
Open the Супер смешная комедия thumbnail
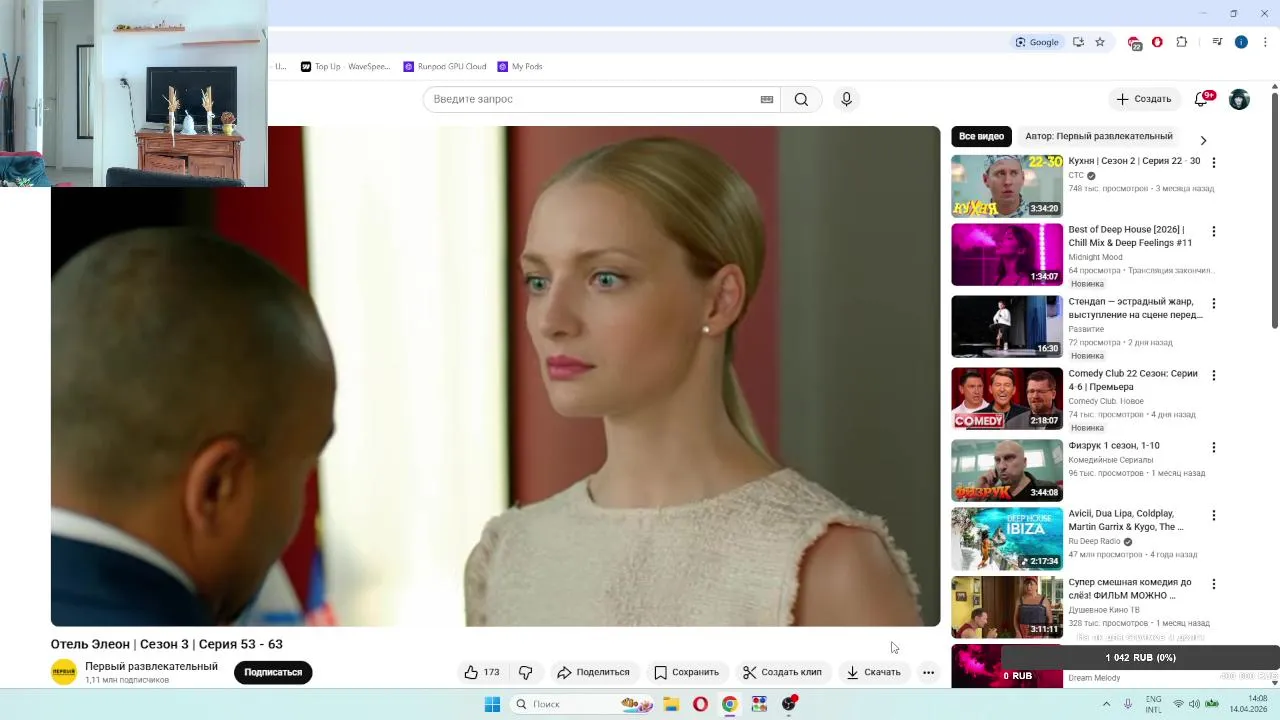[1007, 606]
